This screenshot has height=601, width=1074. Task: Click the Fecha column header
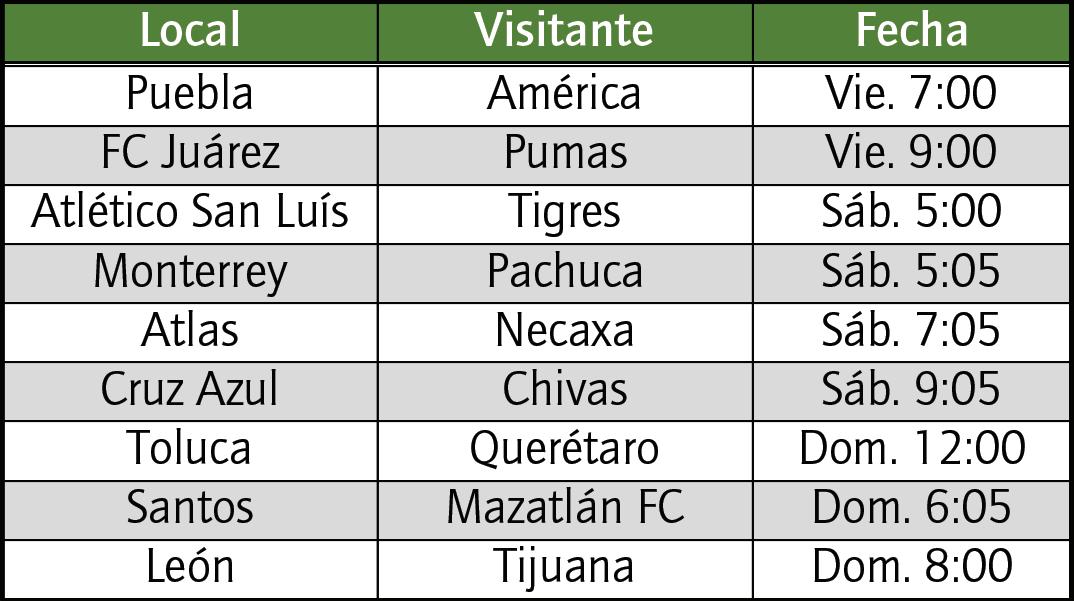(911, 32)
